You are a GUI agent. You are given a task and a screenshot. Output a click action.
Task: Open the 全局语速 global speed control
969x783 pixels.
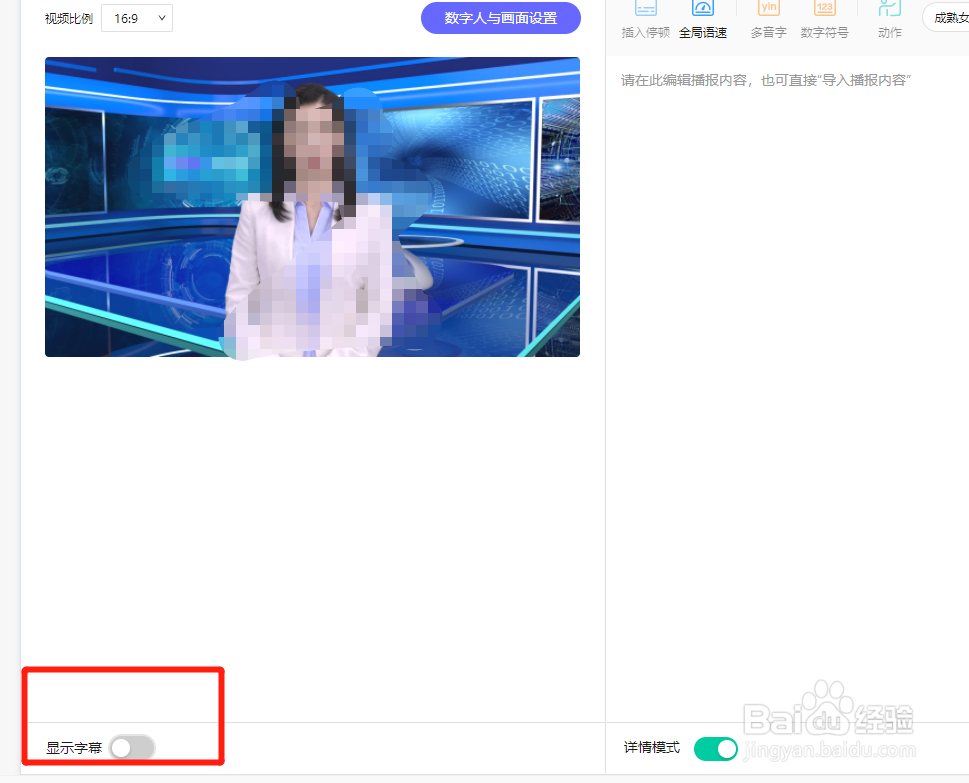coord(703,18)
